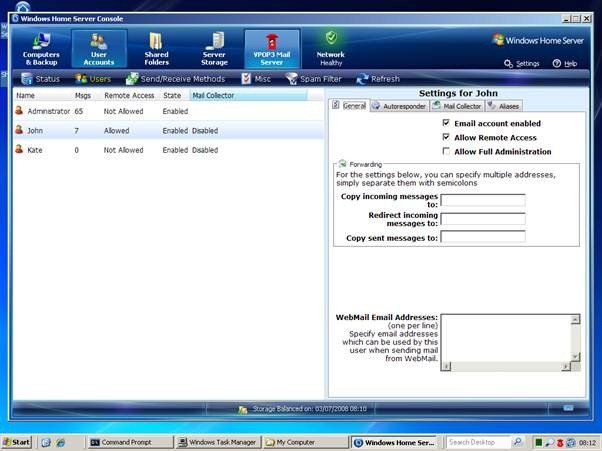Click inside WebMail Email Addresses box
Screen dimensions: 602x451
click(506, 338)
